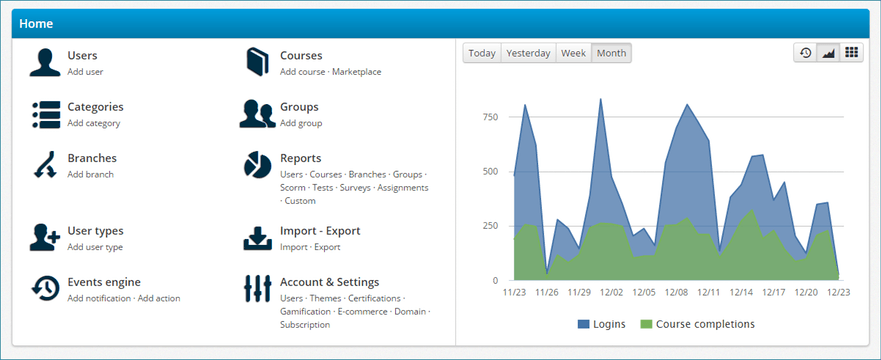Click the Branches fork icon
The image size is (881, 360).
click(45, 165)
